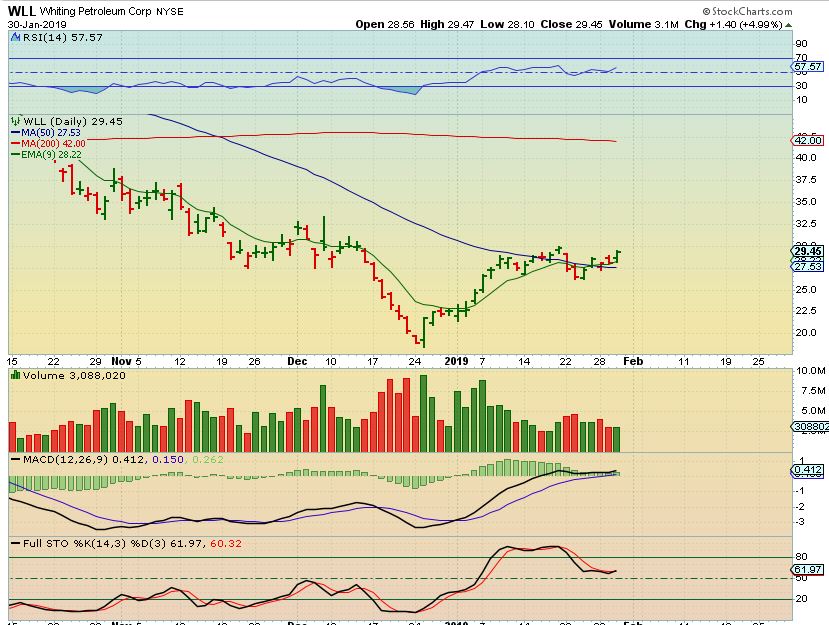Click the 0.150 MACD signal value
The image size is (829, 625).
click(x=168, y=459)
